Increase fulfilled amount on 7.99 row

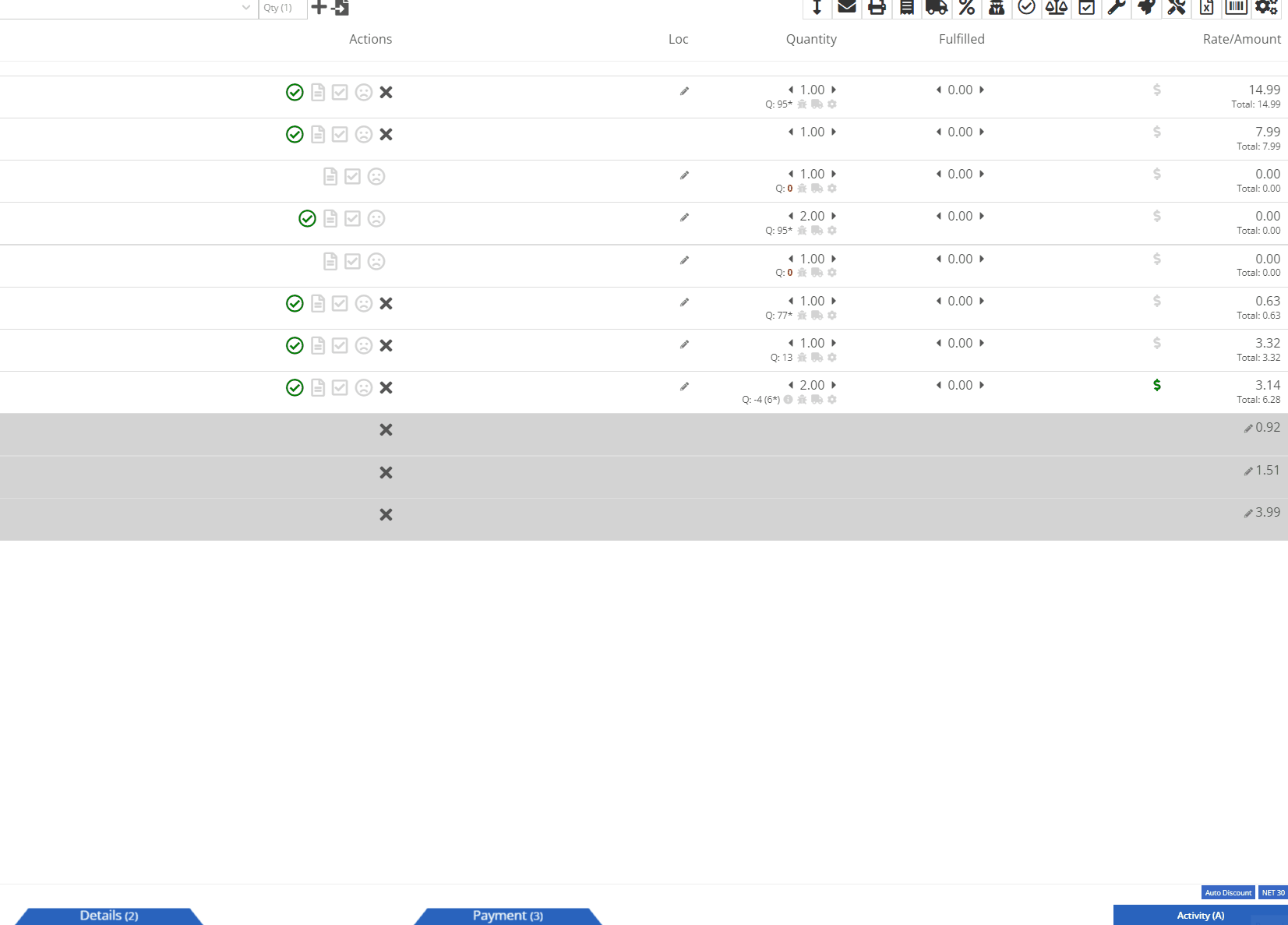982,132
